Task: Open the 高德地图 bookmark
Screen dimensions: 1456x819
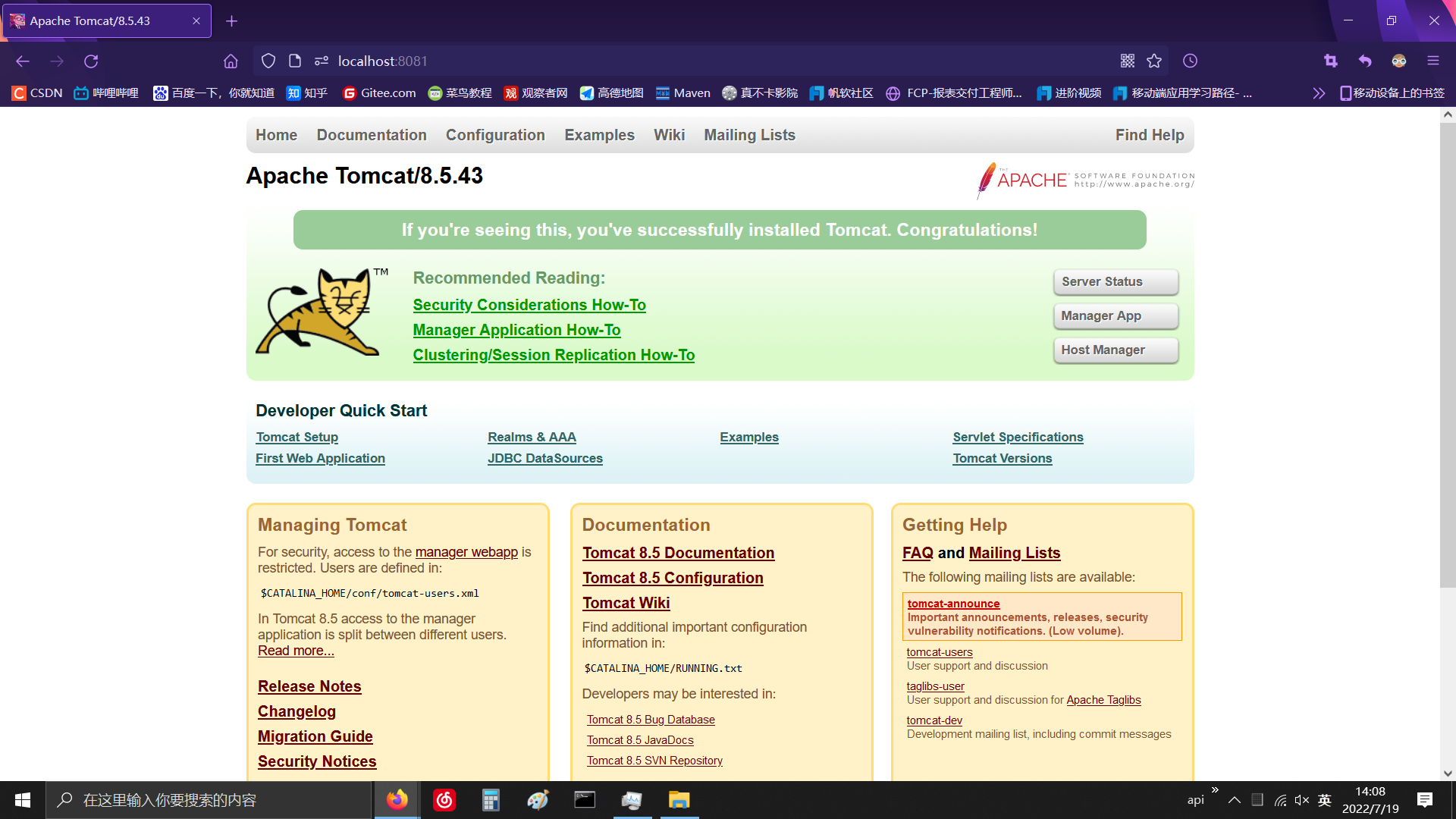Action: pos(611,93)
